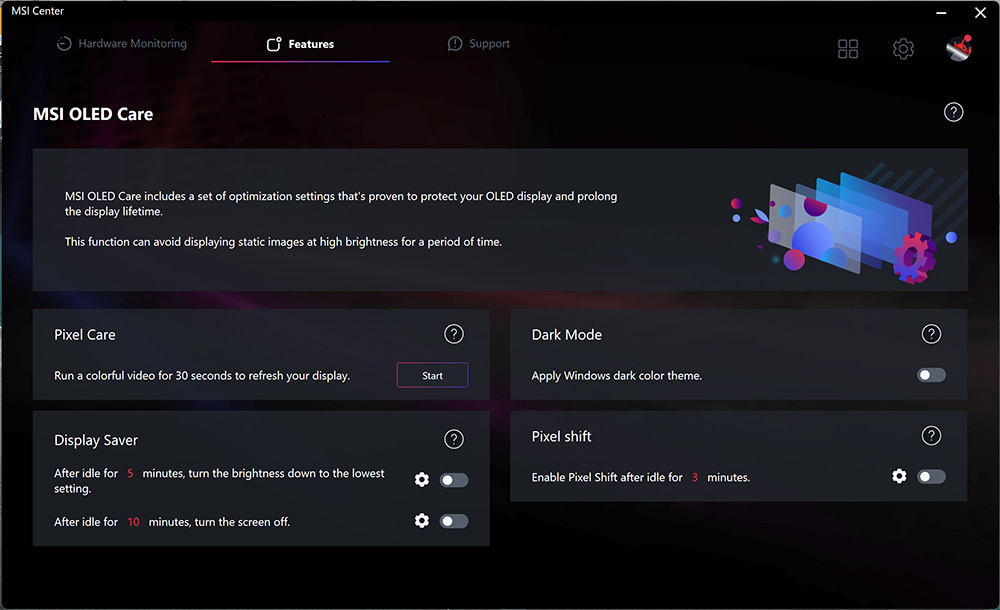Show help info for Pixel shift

click(x=931, y=436)
